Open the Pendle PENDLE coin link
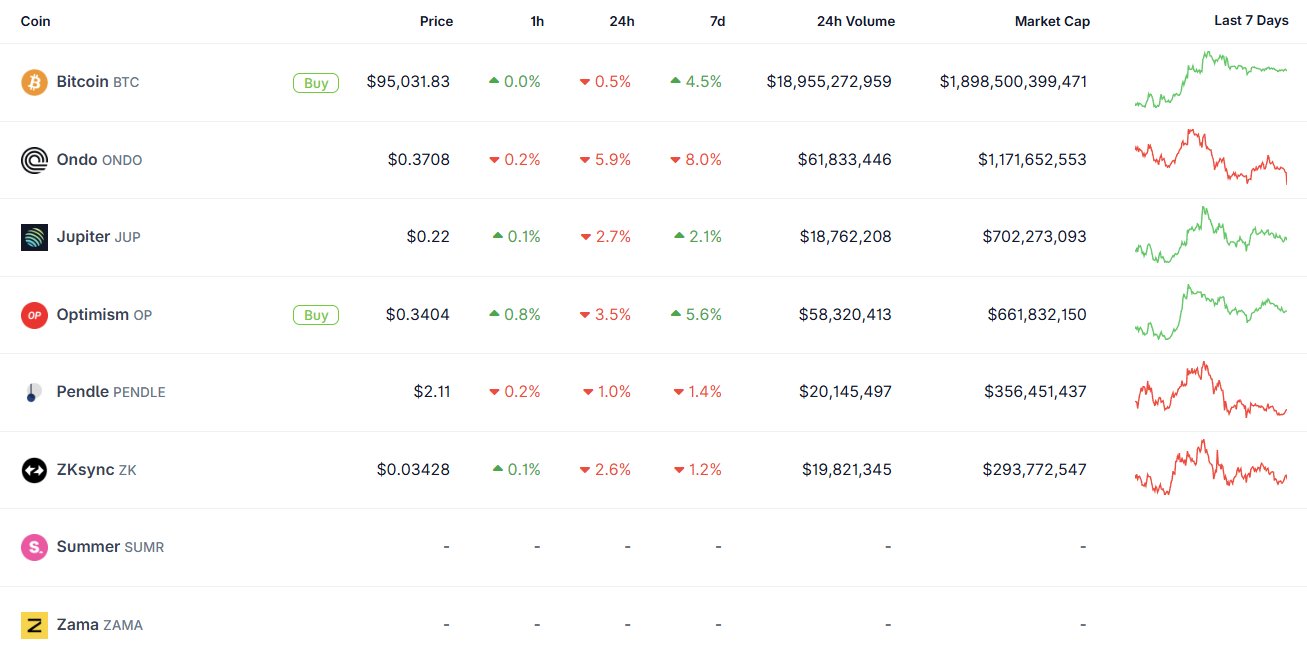 (110, 392)
